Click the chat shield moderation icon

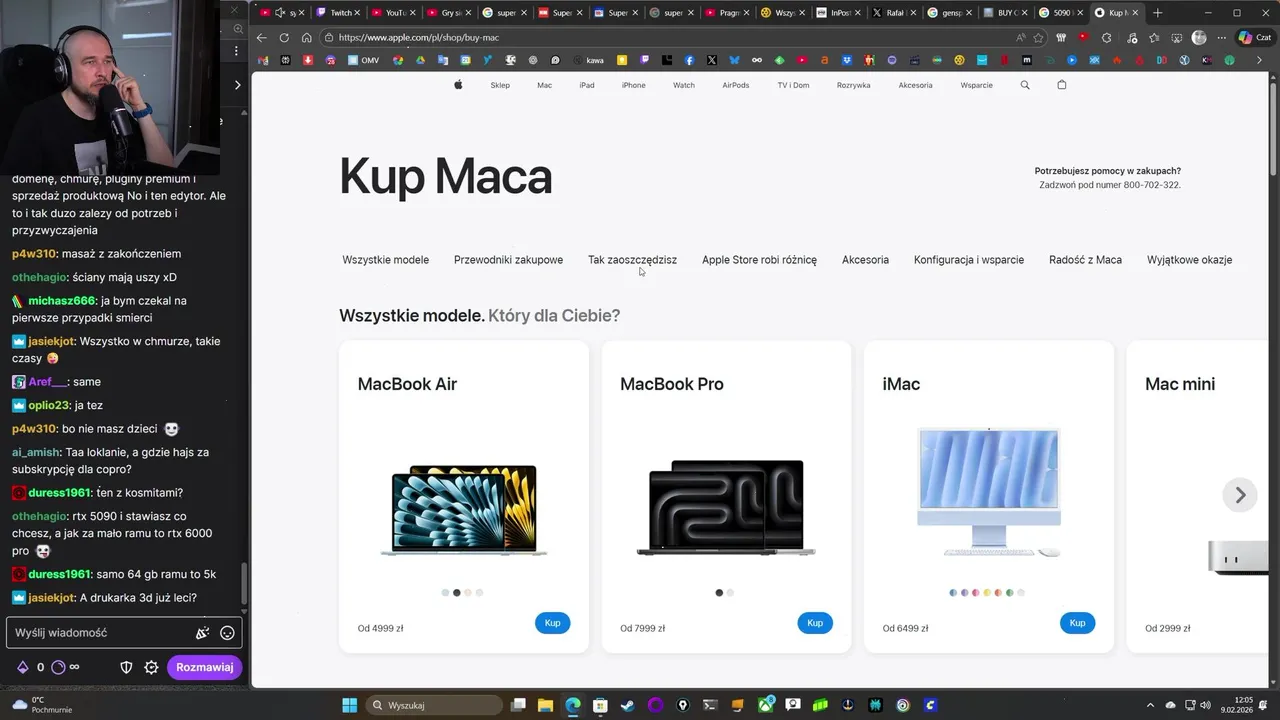tap(126, 667)
